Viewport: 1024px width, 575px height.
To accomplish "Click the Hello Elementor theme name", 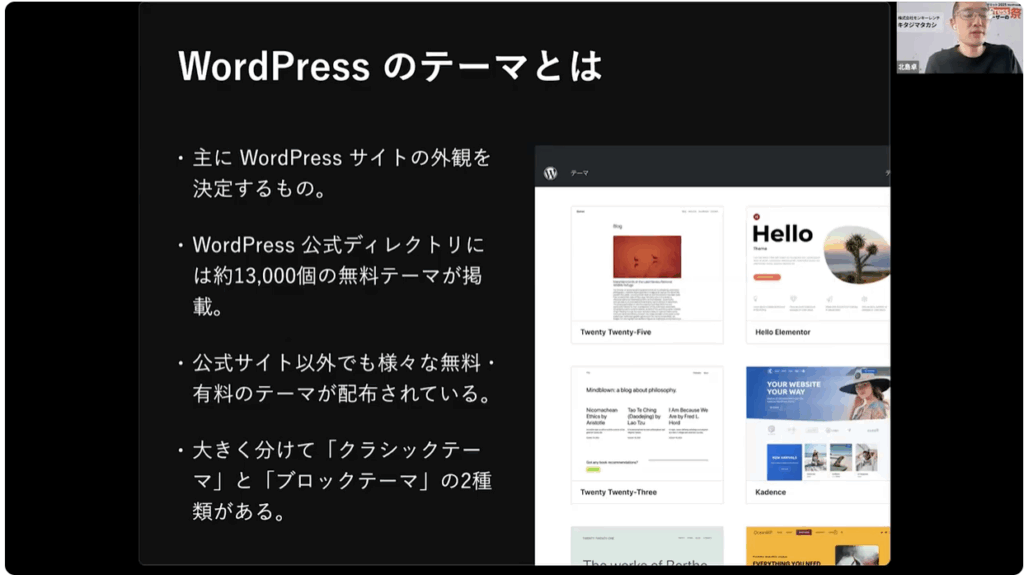I will (x=782, y=332).
